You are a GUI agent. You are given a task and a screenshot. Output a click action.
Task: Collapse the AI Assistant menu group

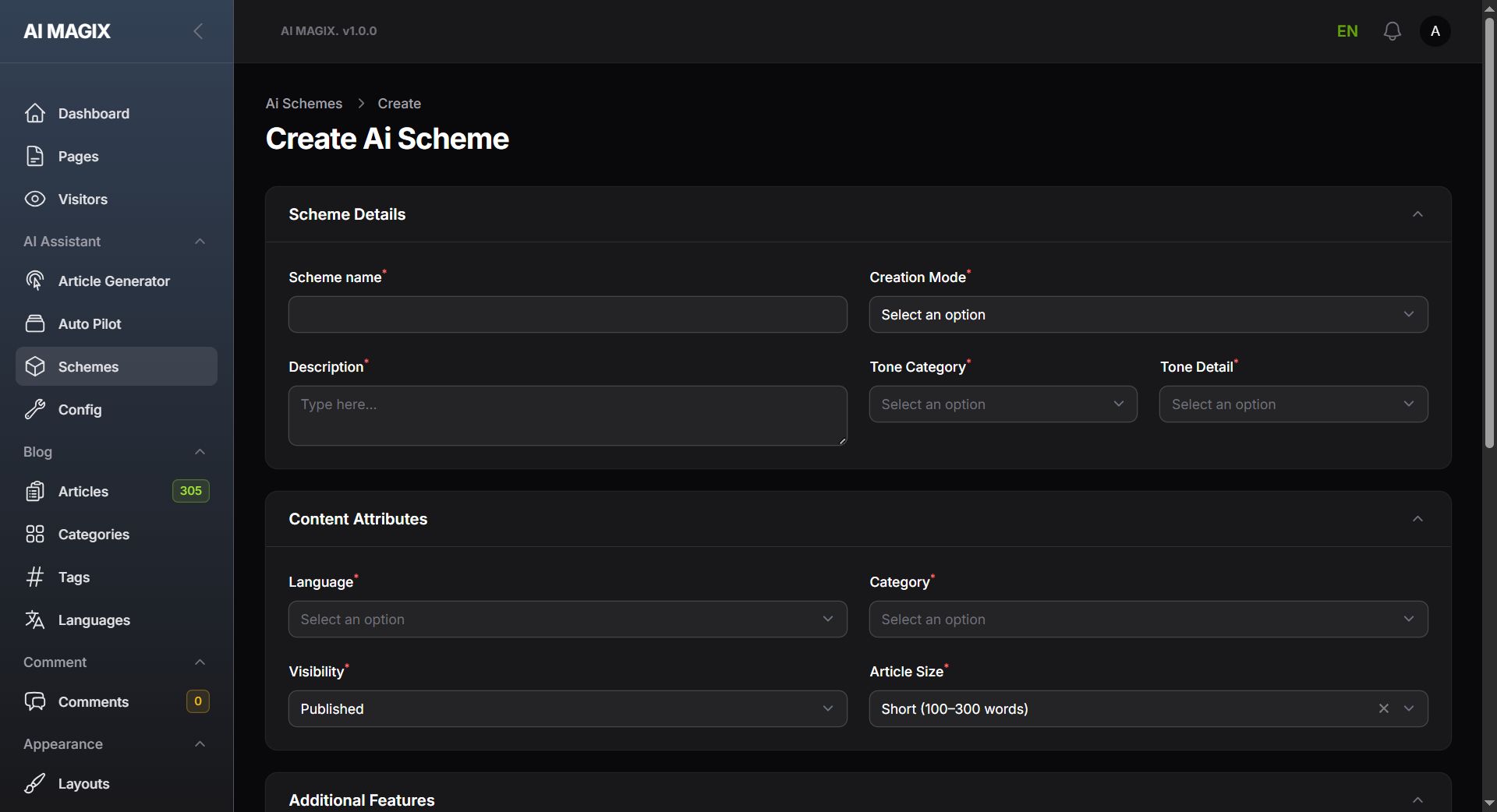(200, 242)
